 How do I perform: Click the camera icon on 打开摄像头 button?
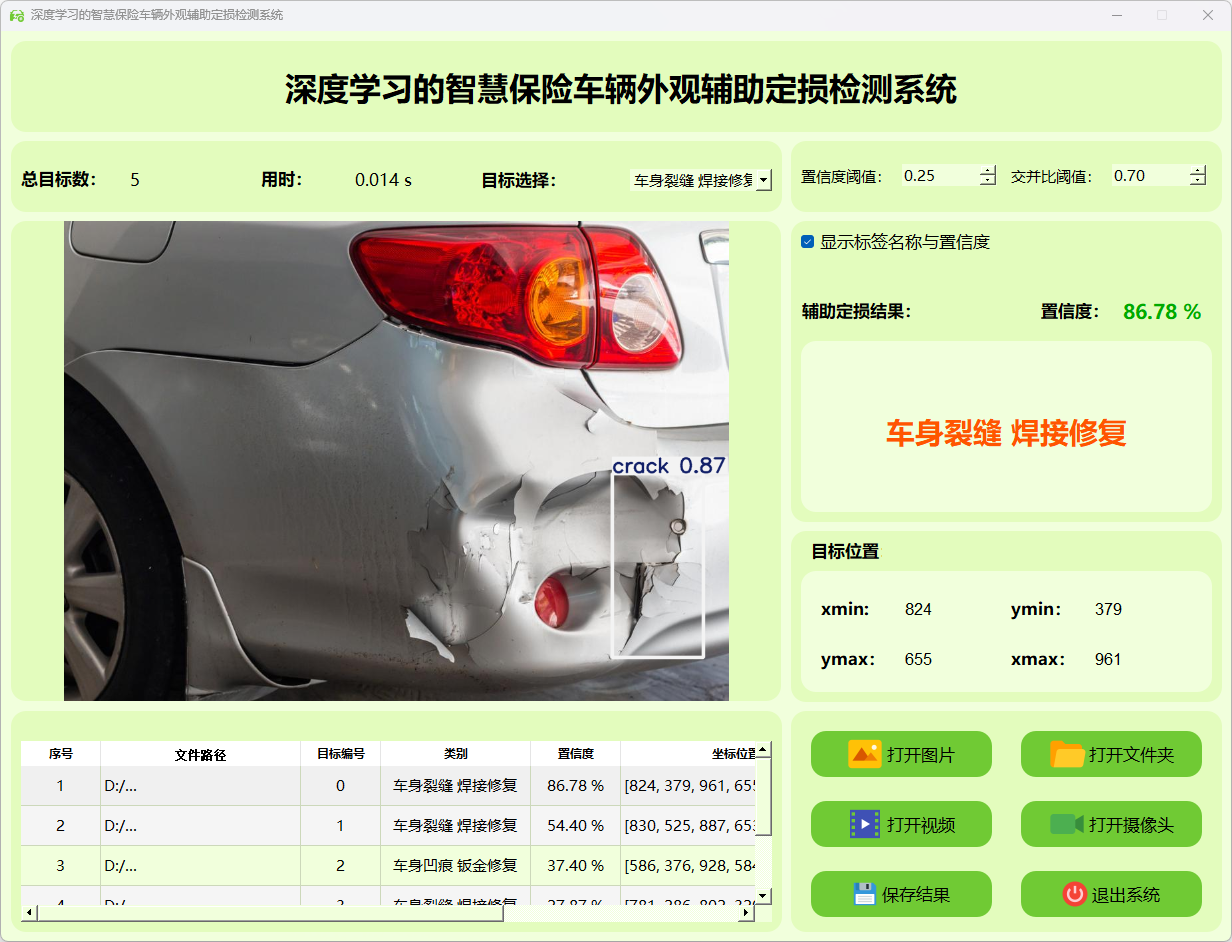(1067, 824)
